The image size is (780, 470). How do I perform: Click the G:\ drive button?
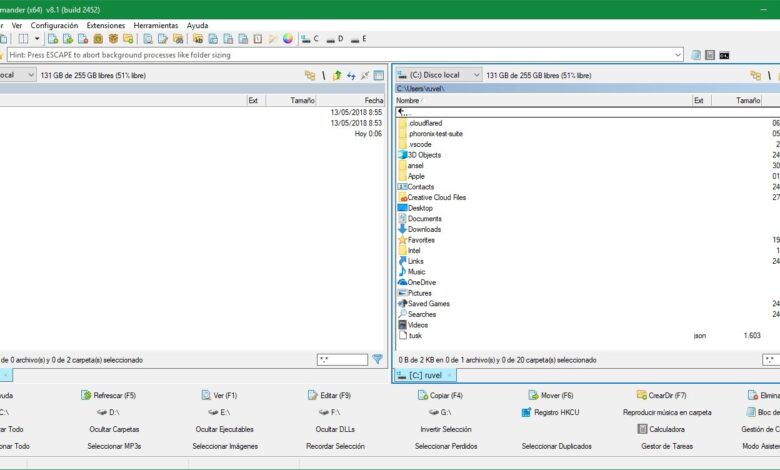coord(440,412)
